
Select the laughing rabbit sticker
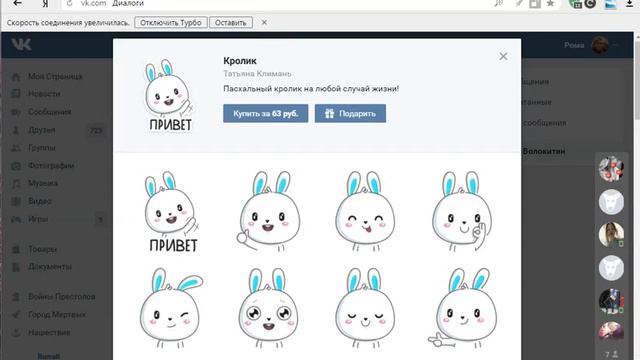coord(365,211)
